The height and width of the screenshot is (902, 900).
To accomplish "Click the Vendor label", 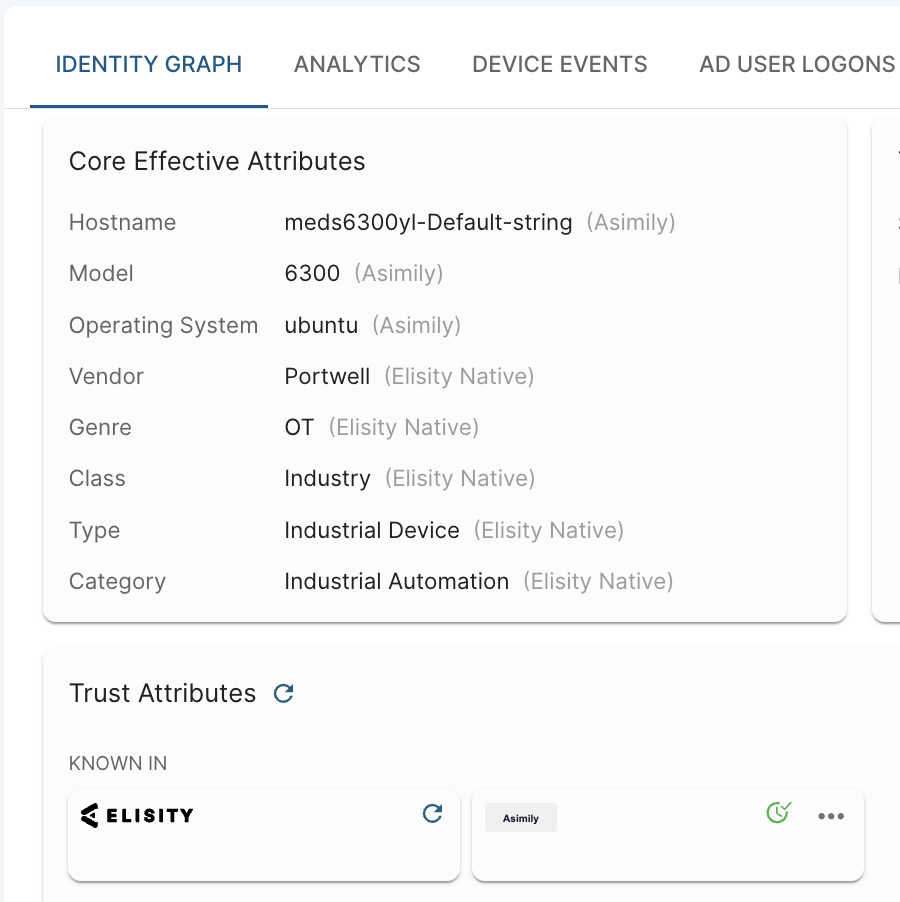I will pyautogui.click(x=106, y=376).
